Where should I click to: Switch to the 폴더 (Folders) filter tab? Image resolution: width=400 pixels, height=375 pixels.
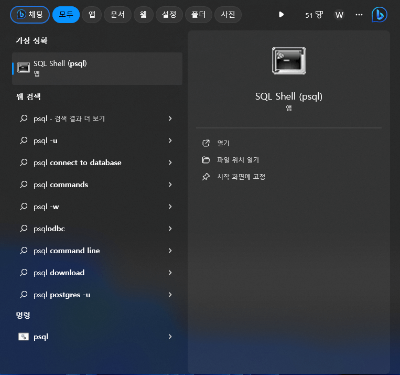(198, 15)
